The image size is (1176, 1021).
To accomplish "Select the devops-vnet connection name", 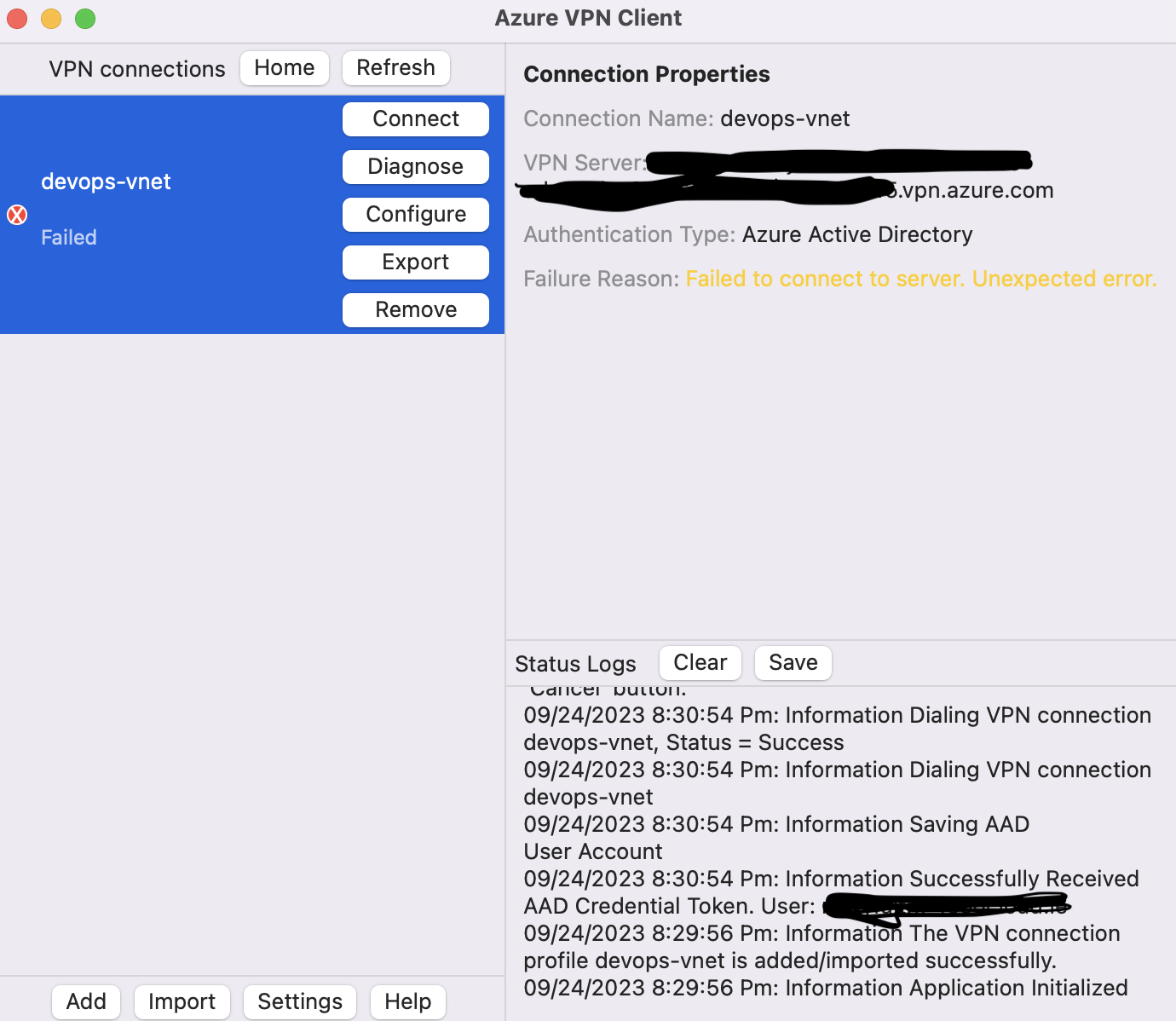I will pos(106,182).
